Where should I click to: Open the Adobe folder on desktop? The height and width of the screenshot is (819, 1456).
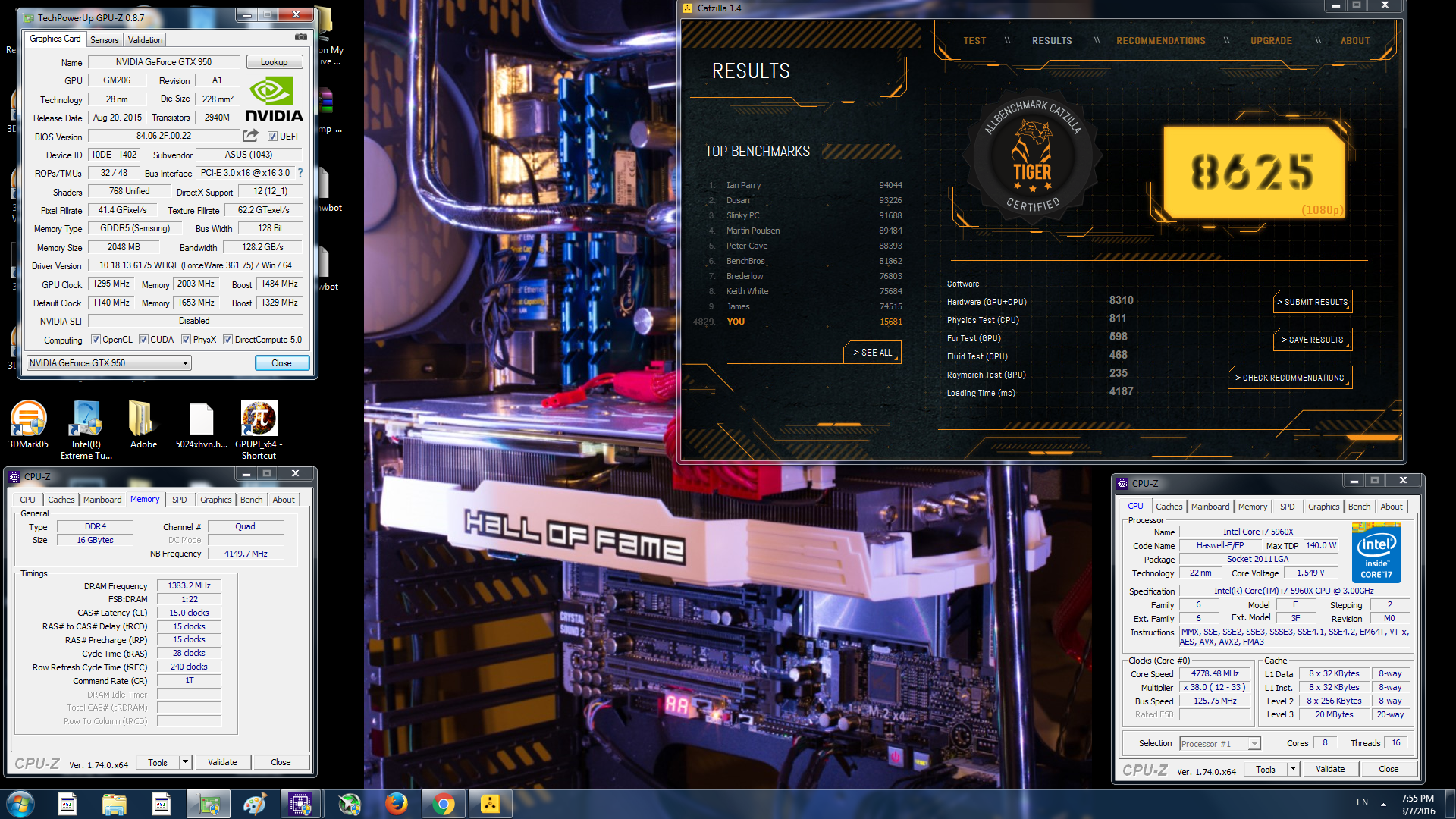[143, 425]
